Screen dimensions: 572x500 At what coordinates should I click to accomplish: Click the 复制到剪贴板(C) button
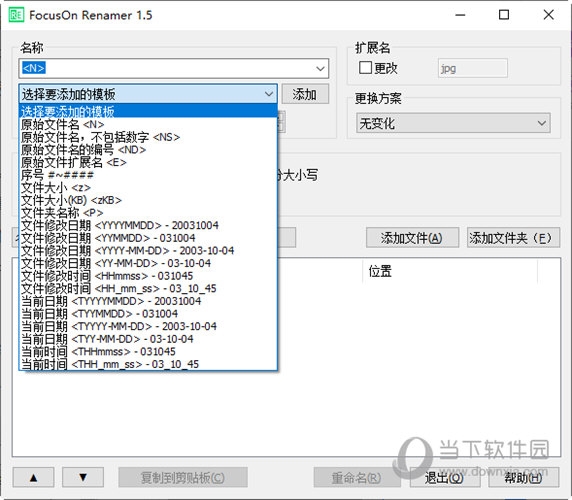coord(183,477)
